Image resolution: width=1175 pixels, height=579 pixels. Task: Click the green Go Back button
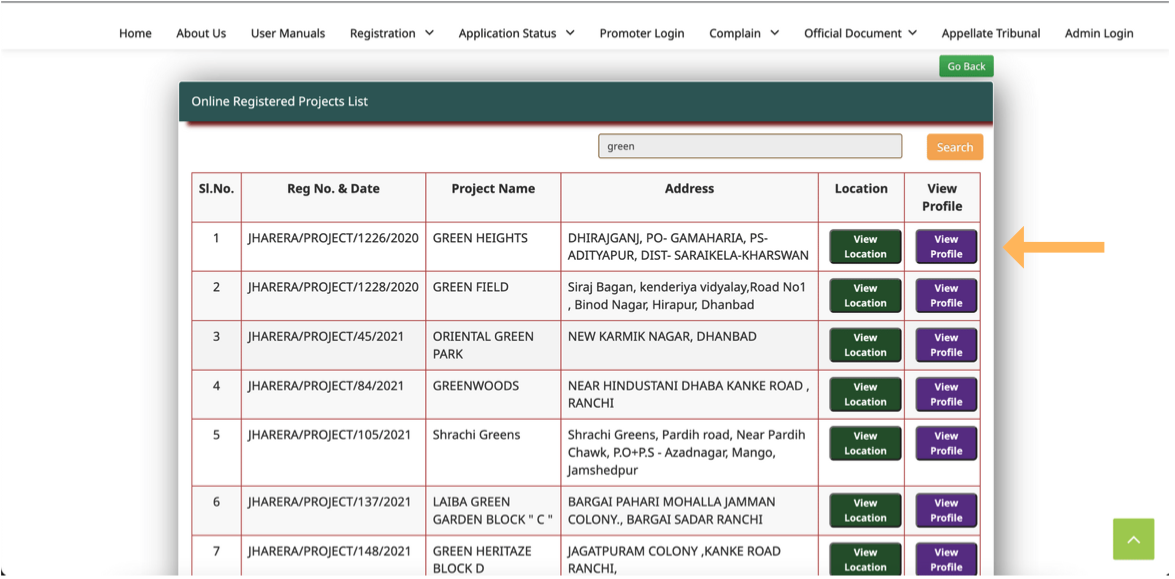(x=966, y=66)
